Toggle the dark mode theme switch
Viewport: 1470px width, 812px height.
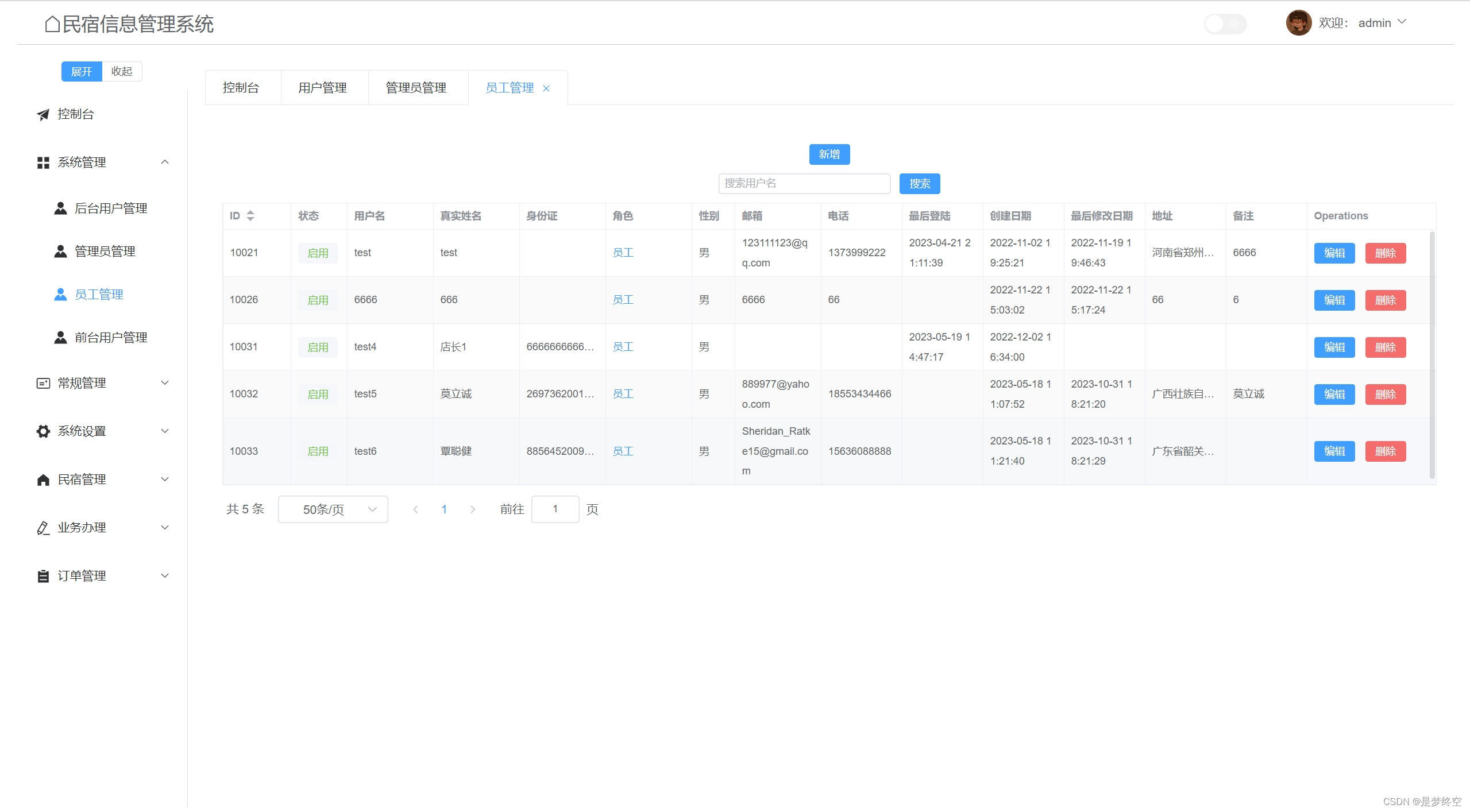click(1225, 24)
